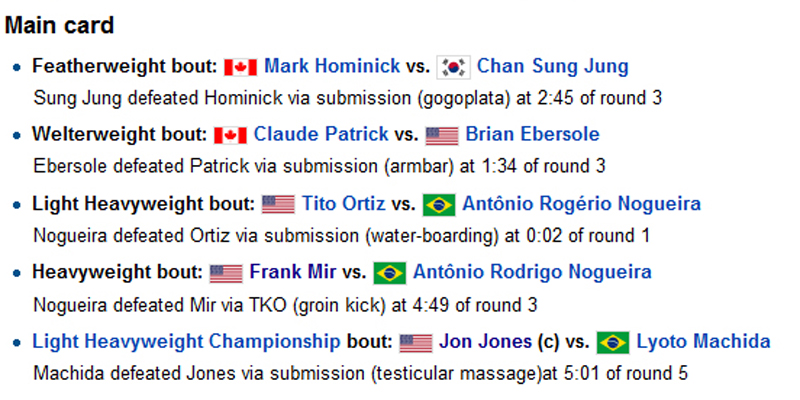Viewport: 800px width, 400px height.
Task: Visit the Brian Ebersole page link
Action: click(532, 135)
